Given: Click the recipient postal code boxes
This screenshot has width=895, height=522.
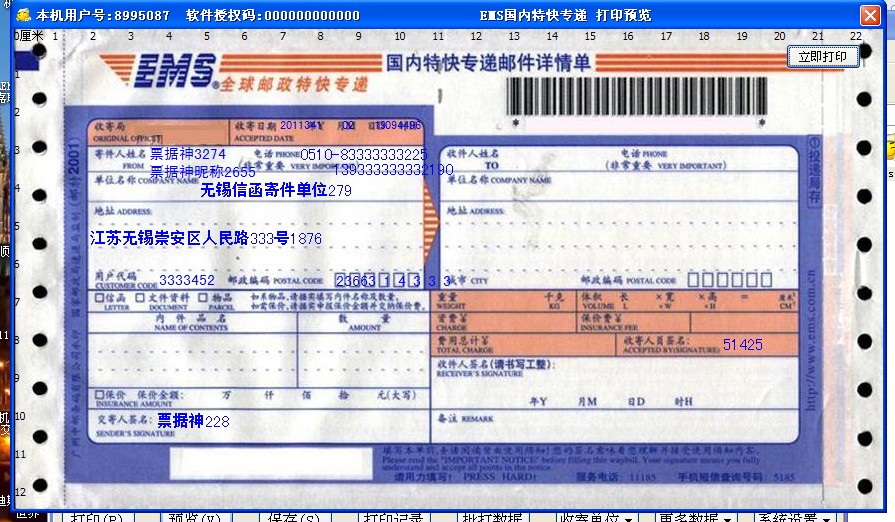Looking at the screenshot, I should click(x=729, y=280).
